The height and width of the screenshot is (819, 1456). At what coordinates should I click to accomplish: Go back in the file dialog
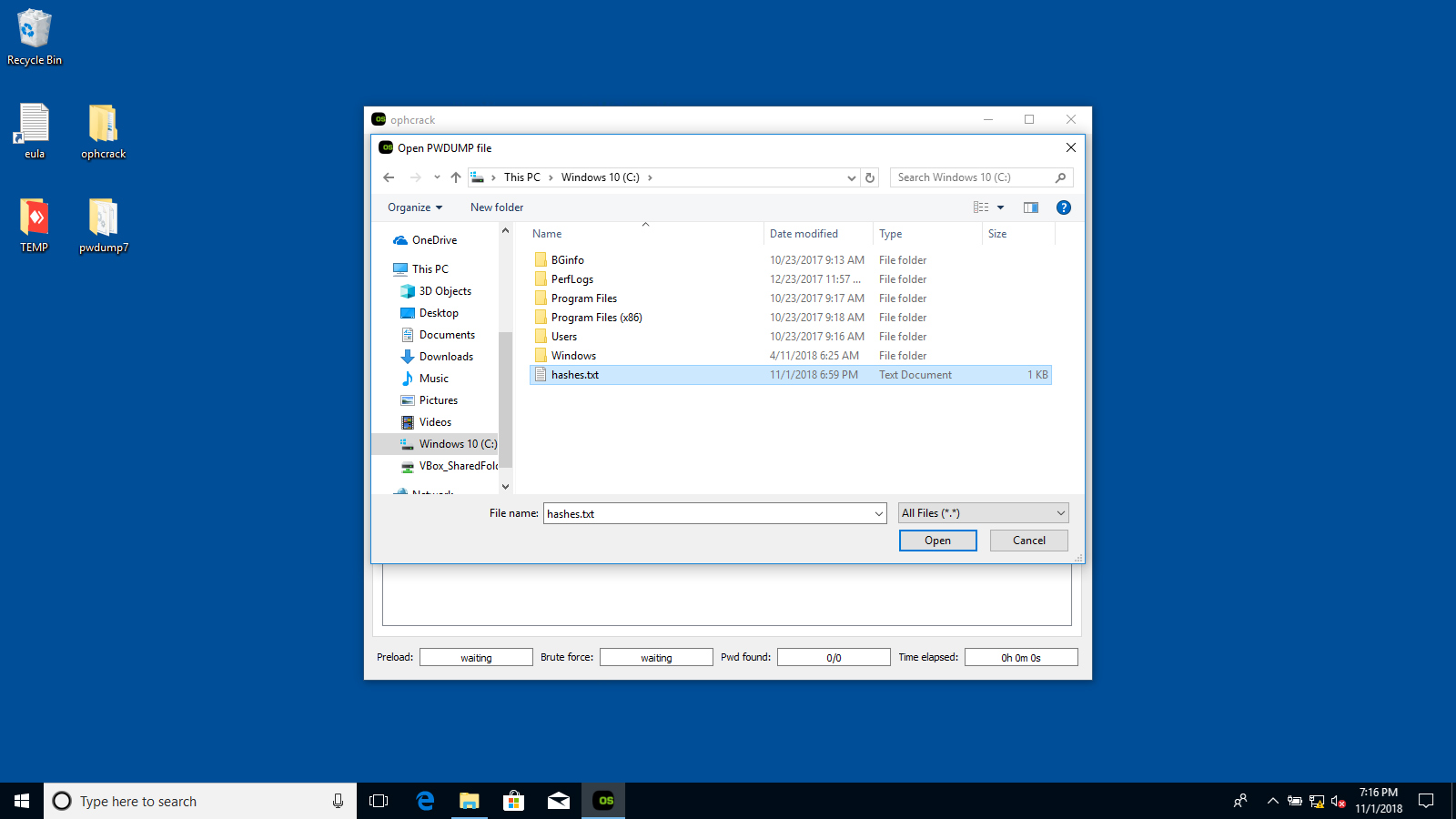point(389,177)
